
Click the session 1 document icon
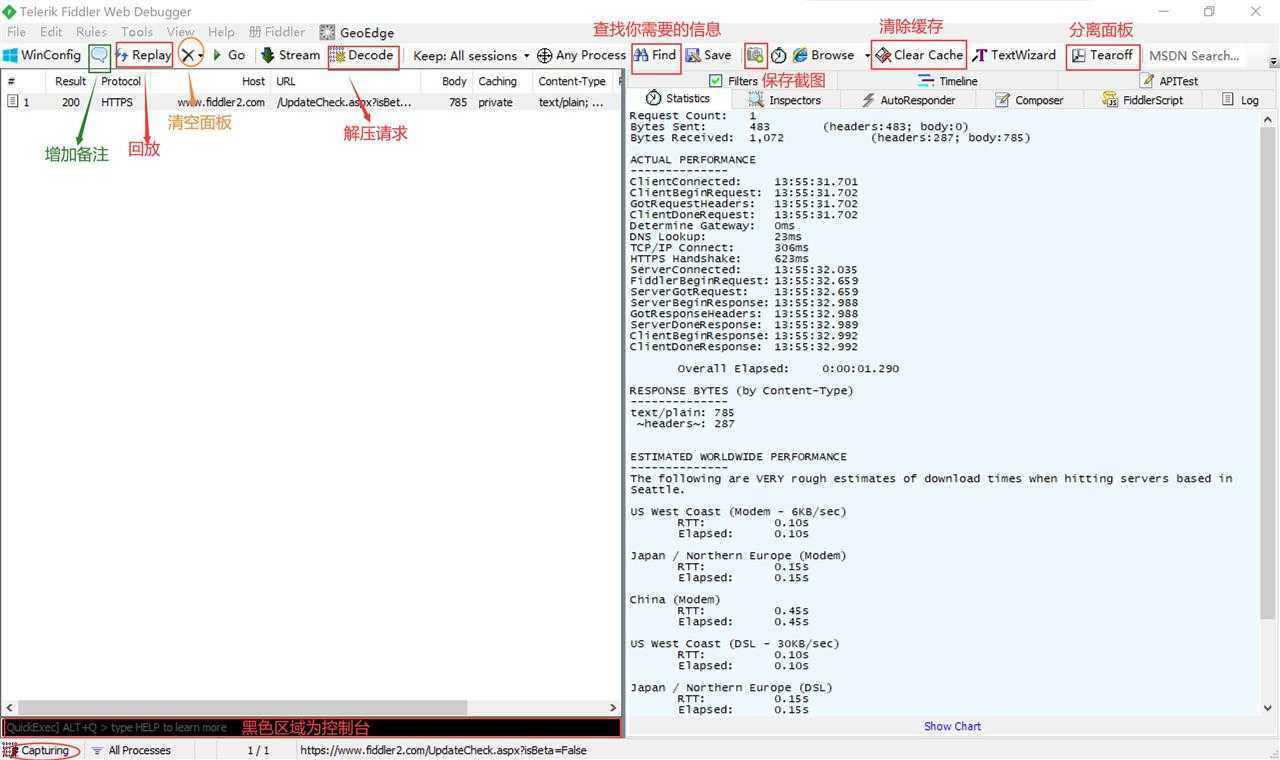[12, 102]
